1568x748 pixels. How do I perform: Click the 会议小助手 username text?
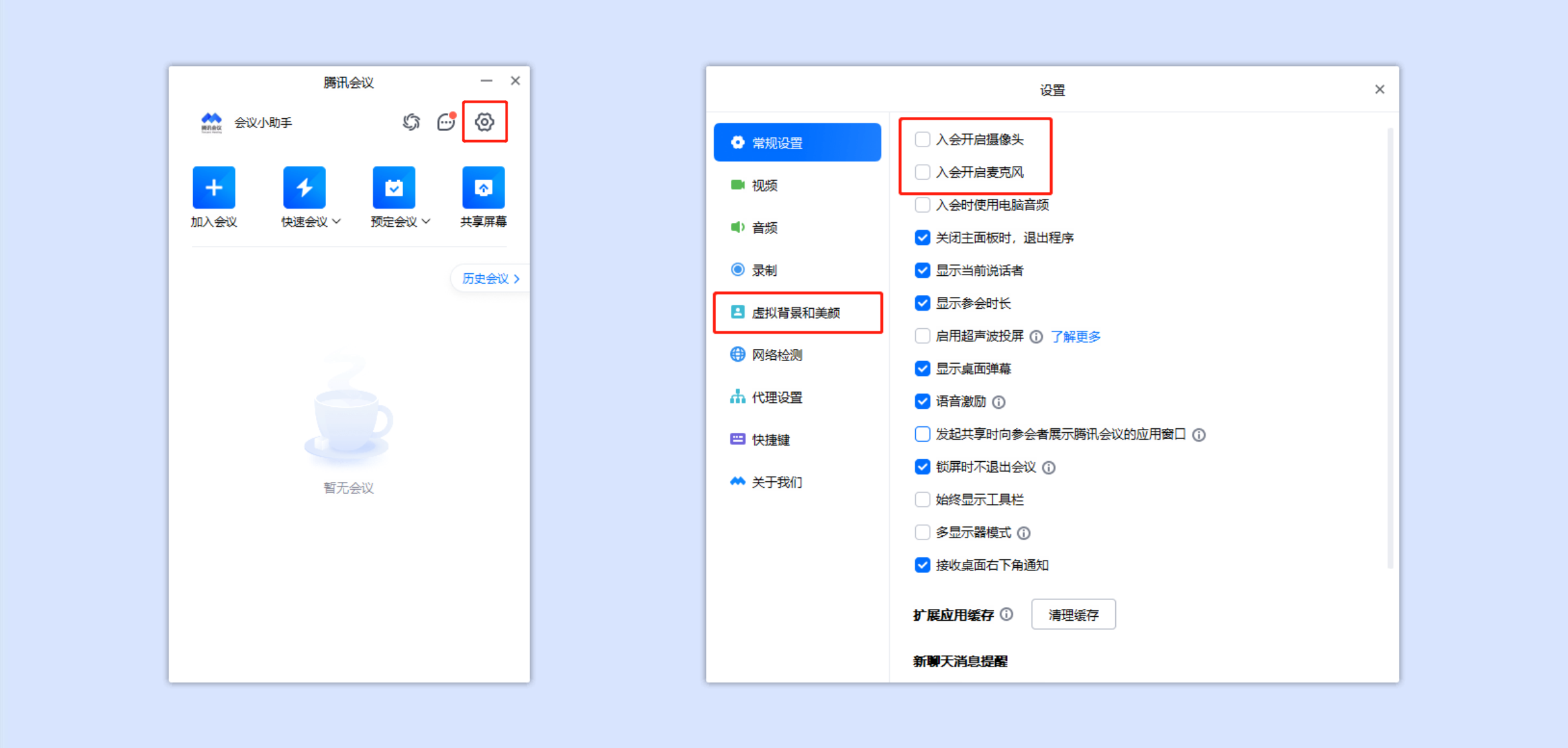pos(263,123)
